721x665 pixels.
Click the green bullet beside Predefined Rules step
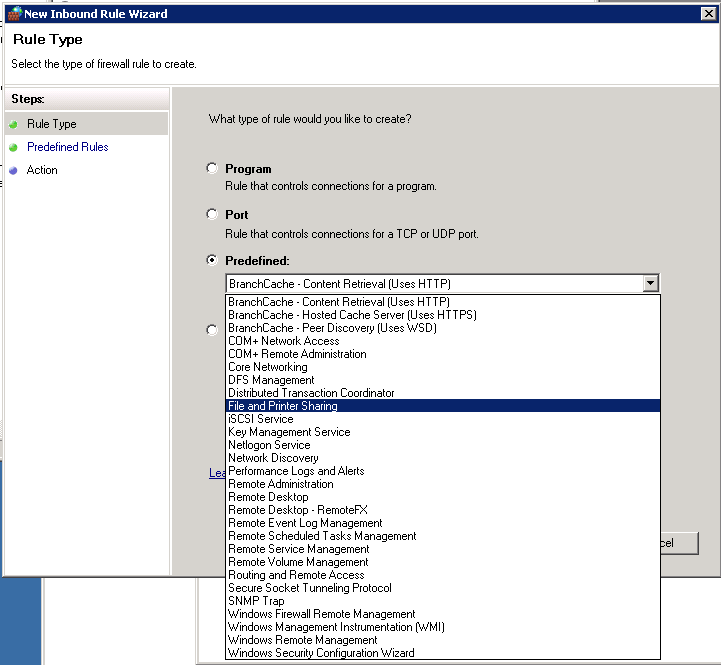click(x=13, y=147)
